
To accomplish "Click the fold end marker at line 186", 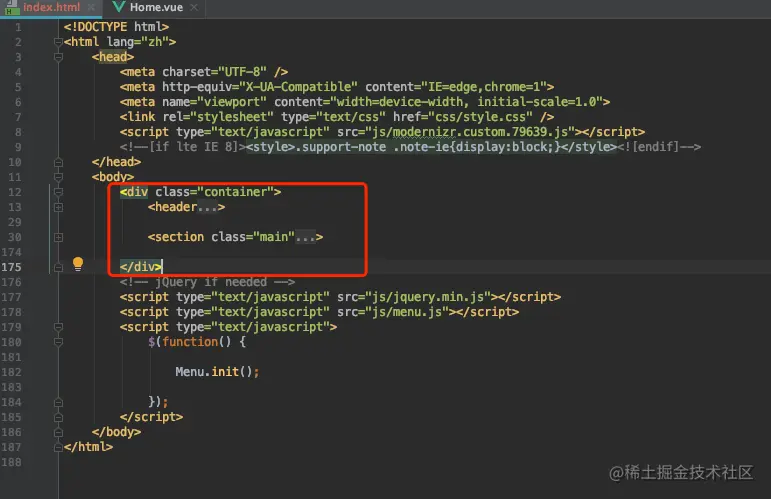I will pyautogui.click(x=58, y=432).
